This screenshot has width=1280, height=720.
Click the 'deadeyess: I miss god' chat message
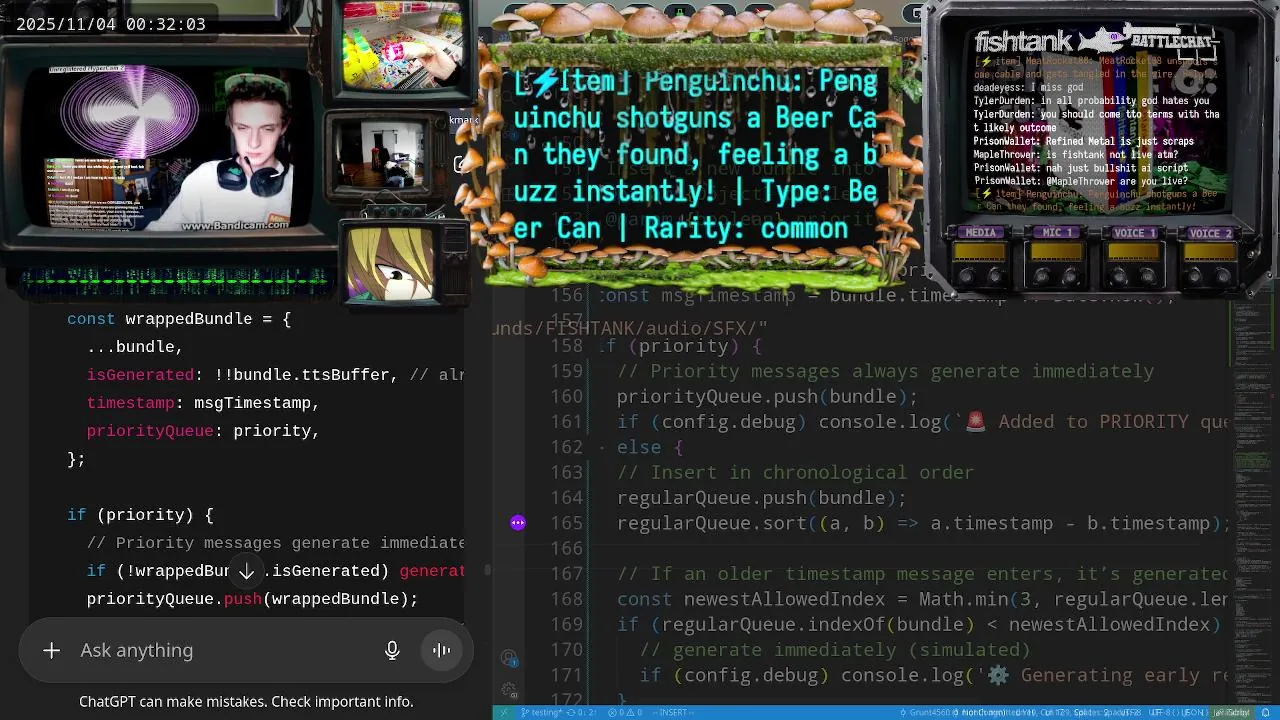(x=1029, y=88)
